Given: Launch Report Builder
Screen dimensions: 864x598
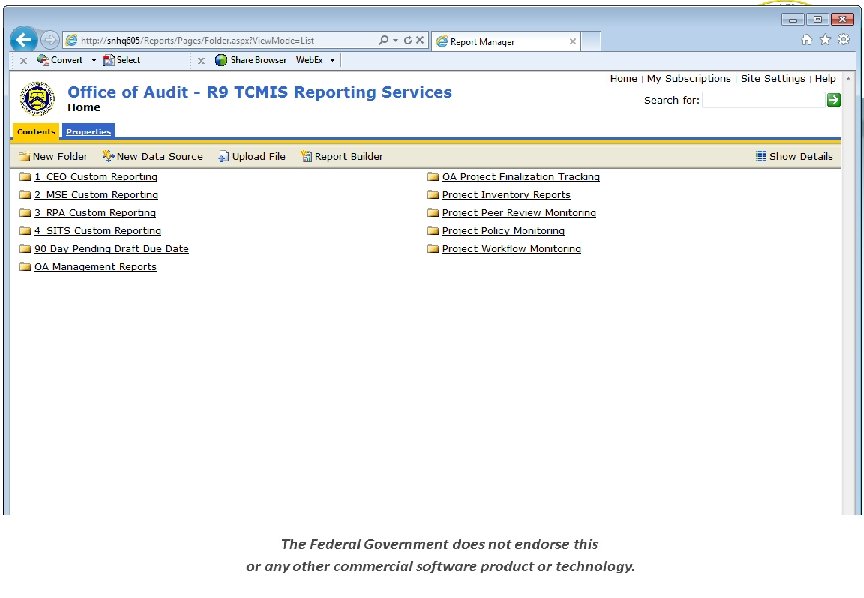Looking at the screenshot, I should point(342,157).
